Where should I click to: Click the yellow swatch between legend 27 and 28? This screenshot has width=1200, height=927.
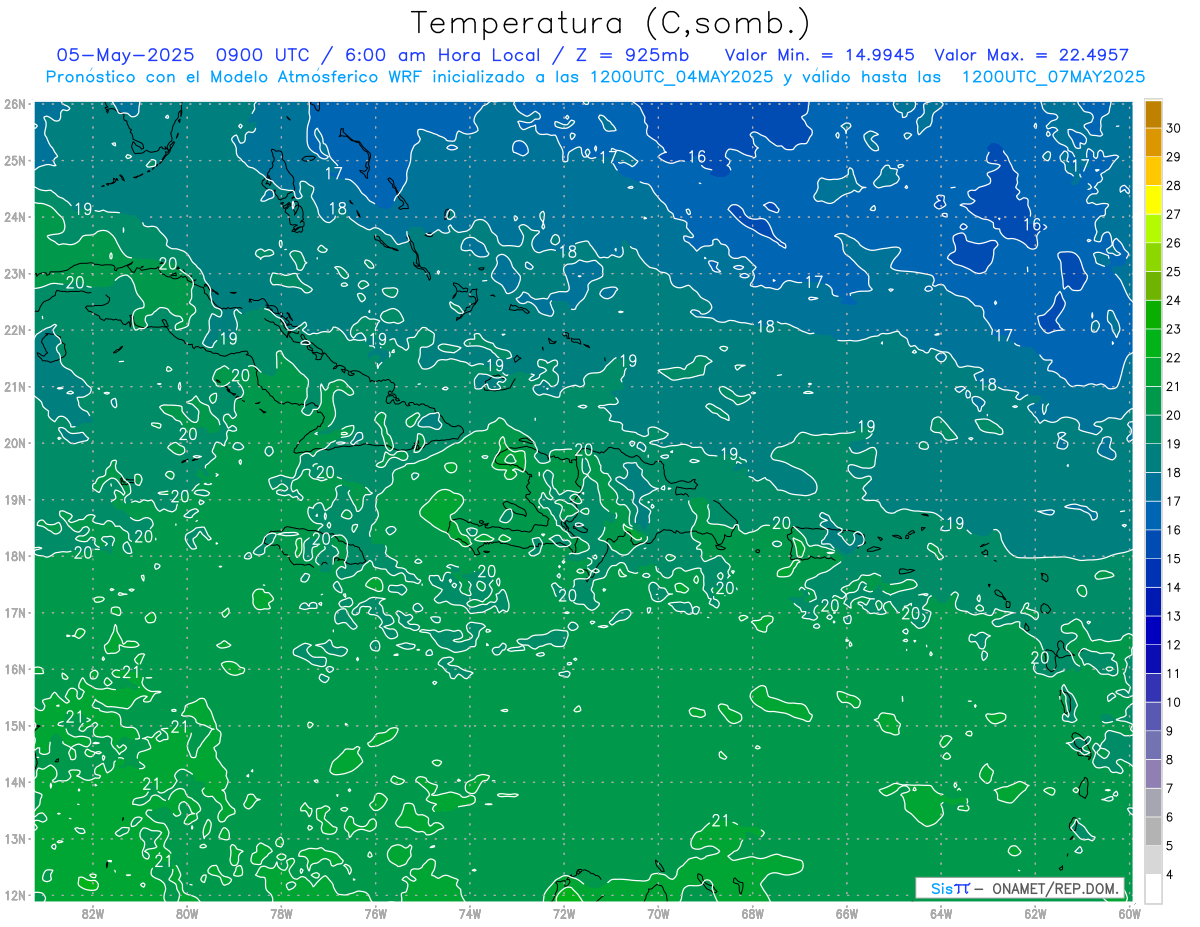click(1153, 199)
